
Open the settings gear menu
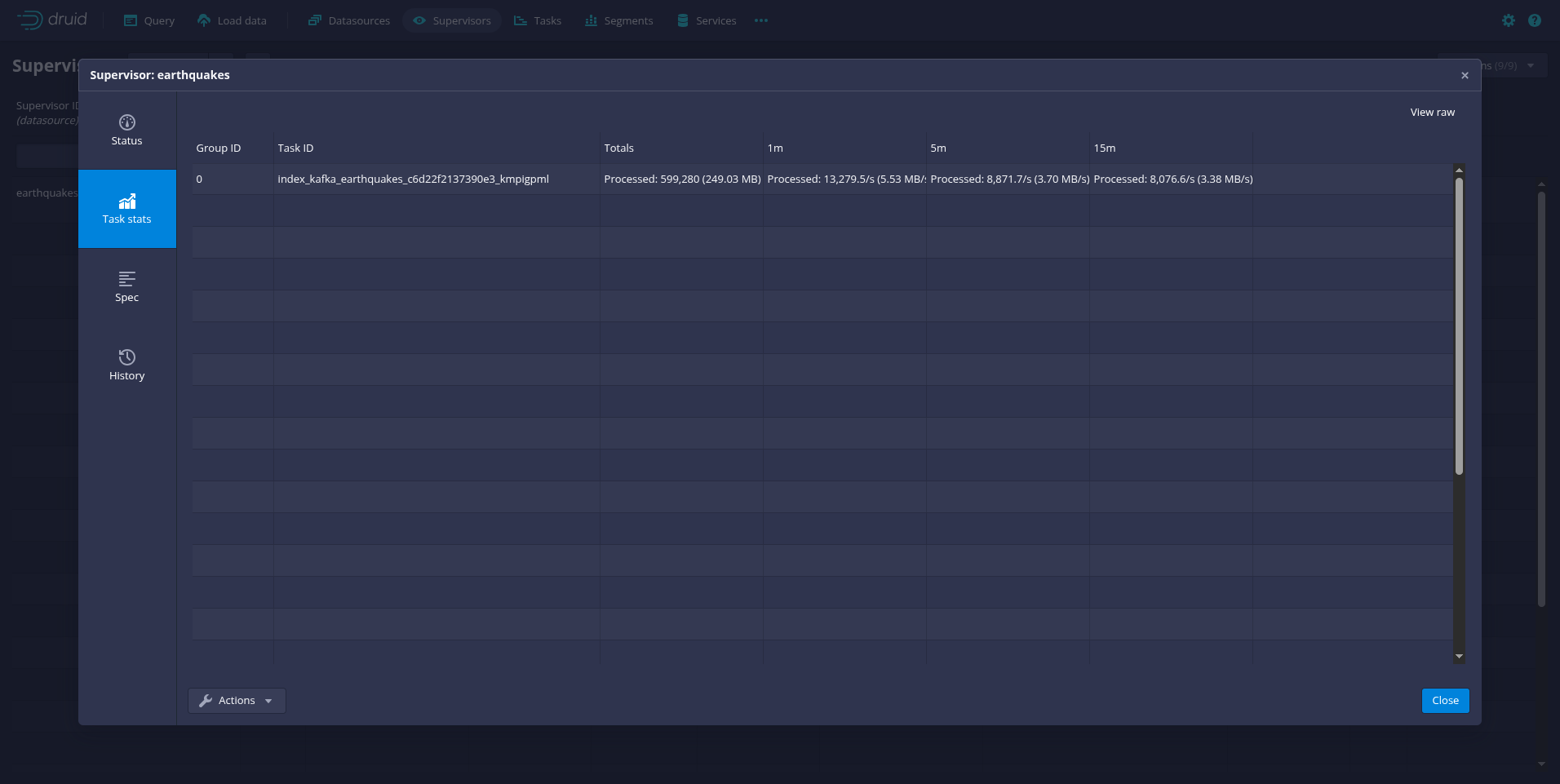coord(1509,20)
